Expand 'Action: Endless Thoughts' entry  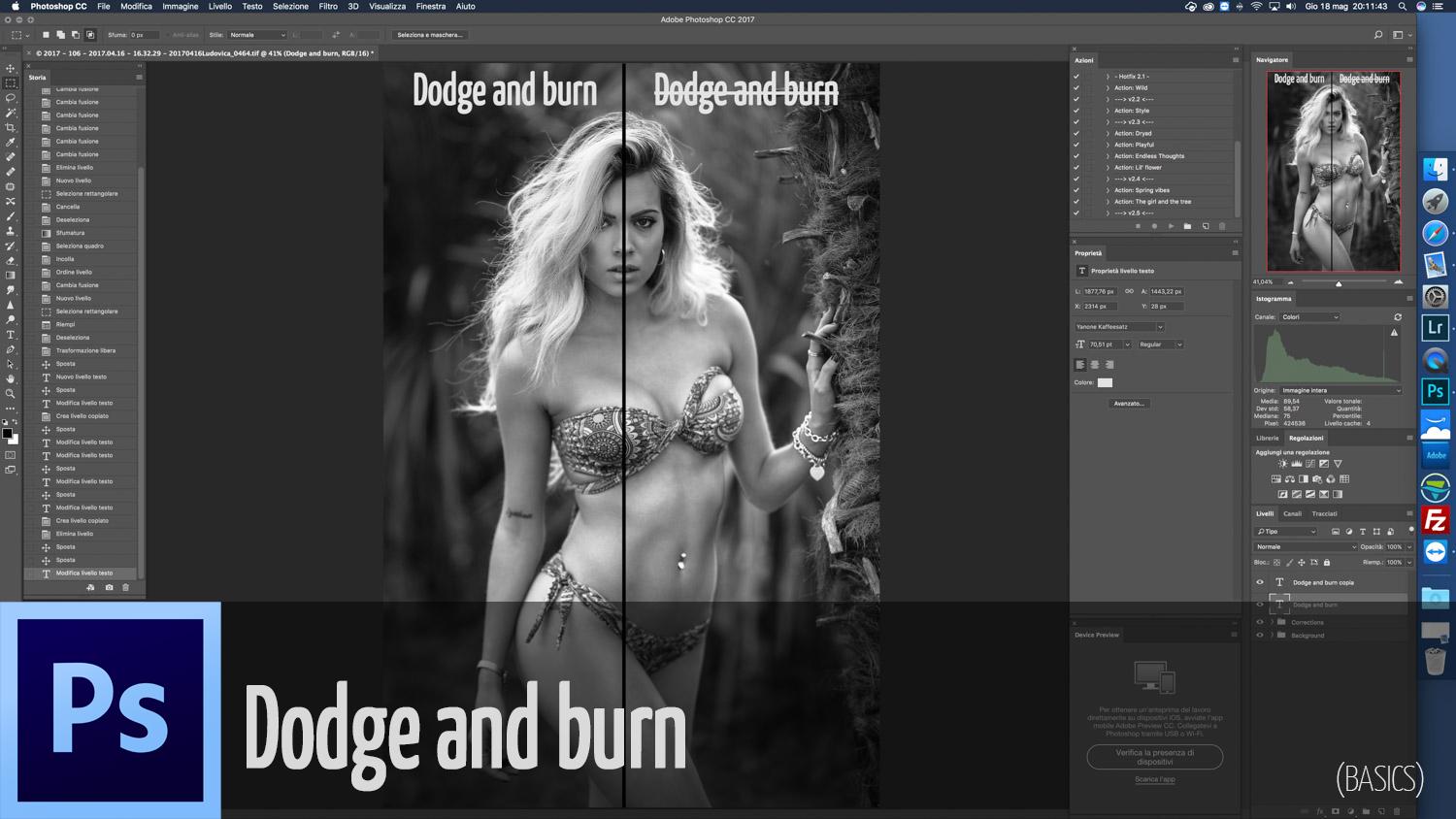[1108, 156]
